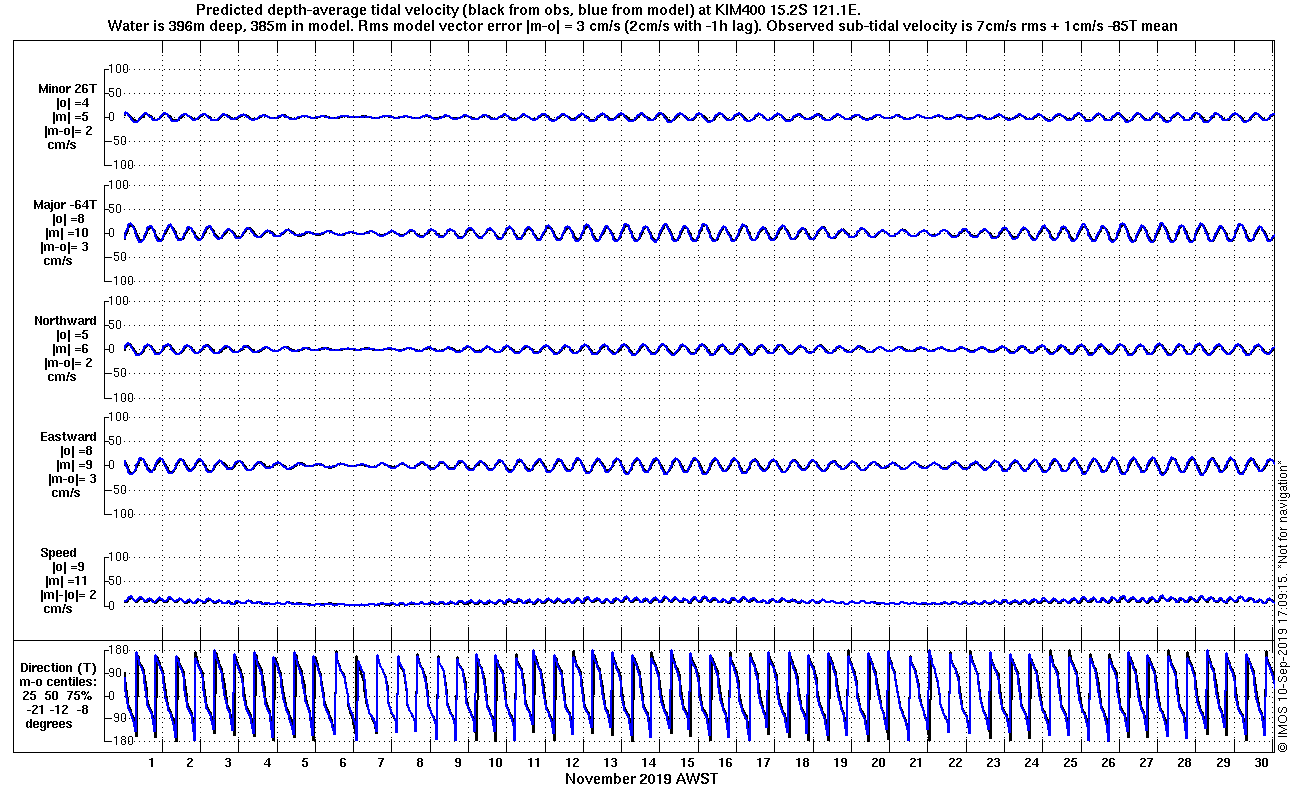Click the '|o| =4' Minor statistic

pyautogui.click(x=73, y=103)
